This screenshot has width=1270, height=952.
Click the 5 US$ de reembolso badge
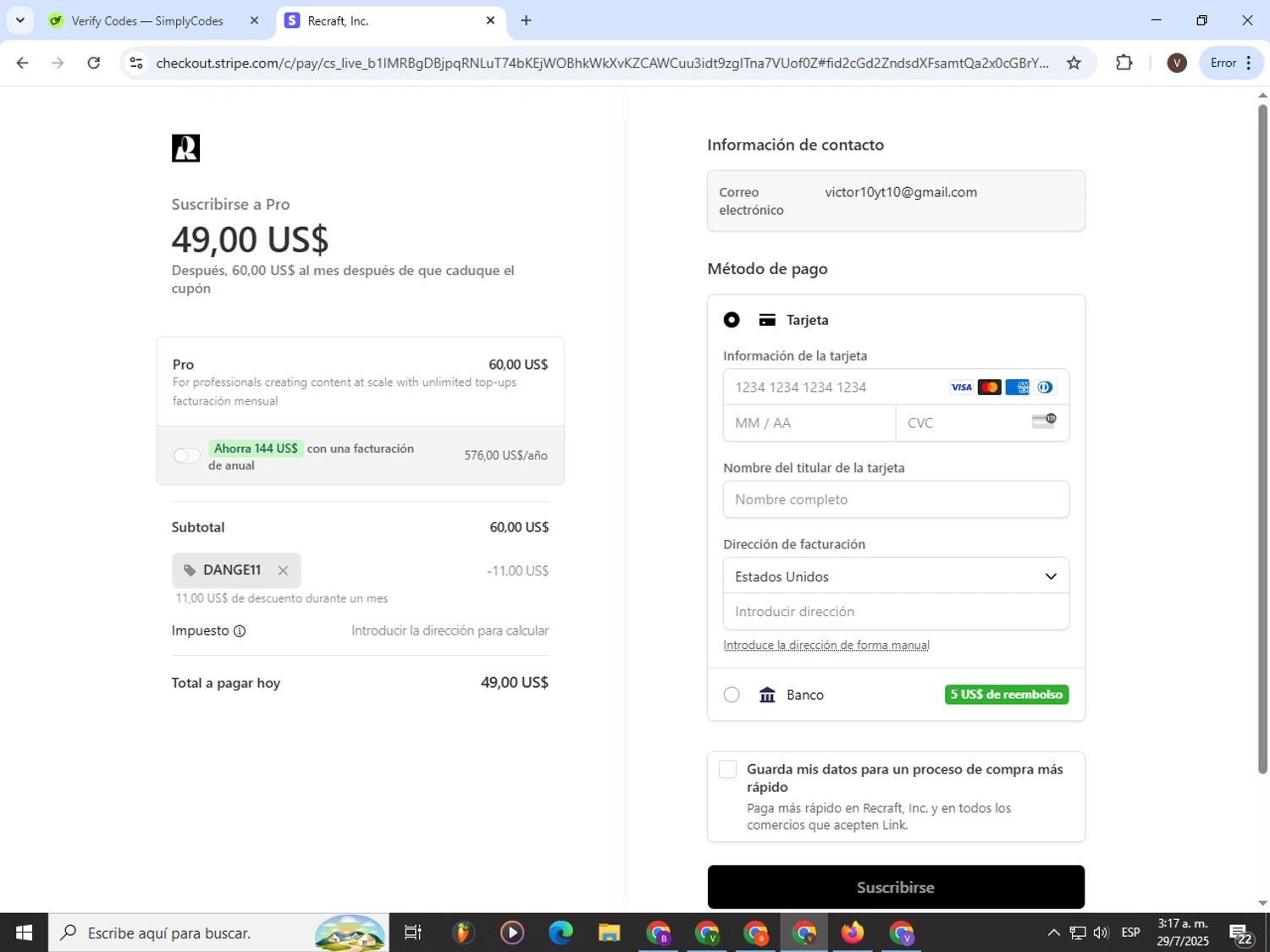tap(1007, 695)
